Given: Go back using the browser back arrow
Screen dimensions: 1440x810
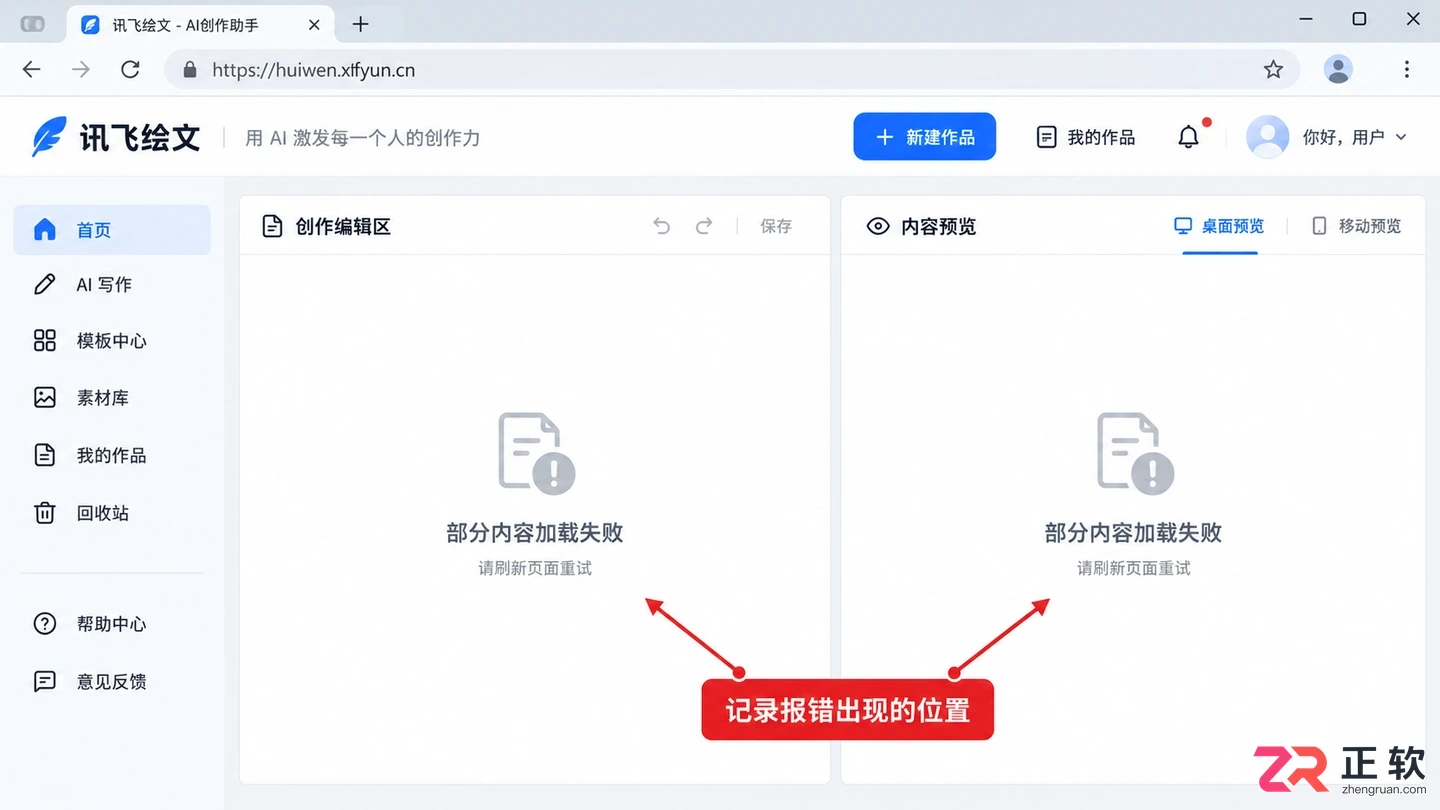Looking at the screenshot, I should (32, 69).
